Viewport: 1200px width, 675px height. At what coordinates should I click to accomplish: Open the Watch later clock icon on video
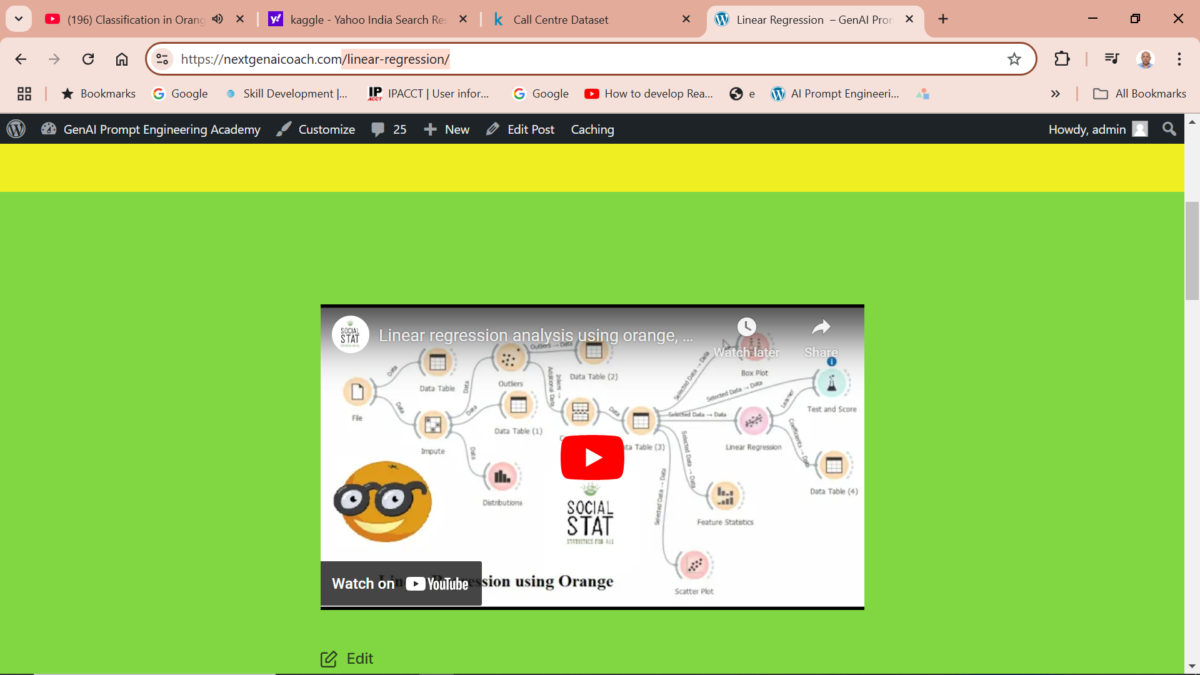point(746,327)
